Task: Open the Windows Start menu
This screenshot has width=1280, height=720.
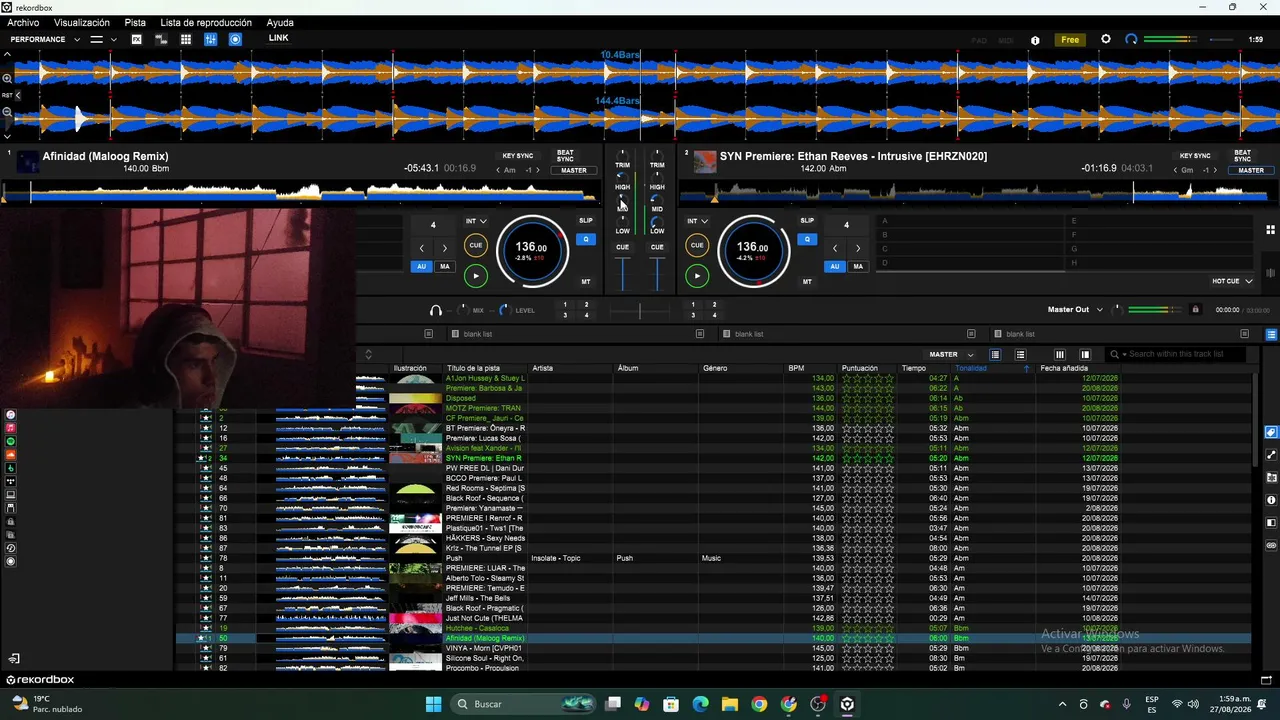Action: 433,704
